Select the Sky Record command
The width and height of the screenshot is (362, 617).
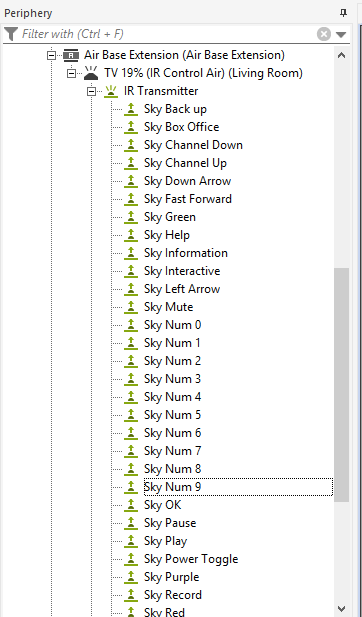click(173, 595)
